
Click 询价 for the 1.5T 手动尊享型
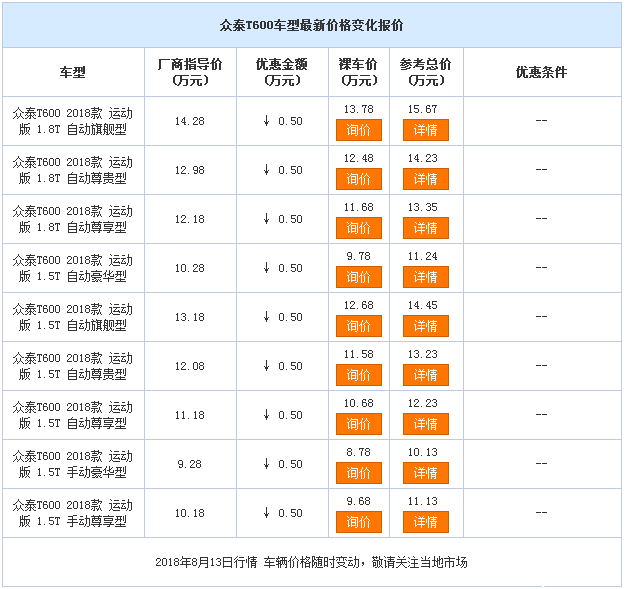pyautogui.click(x=358, y=522)
